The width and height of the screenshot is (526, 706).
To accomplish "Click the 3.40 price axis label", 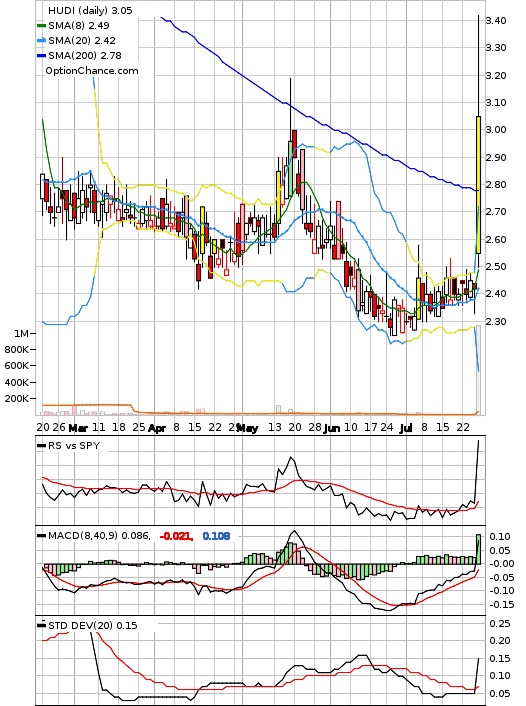I will tap(496, 20).
